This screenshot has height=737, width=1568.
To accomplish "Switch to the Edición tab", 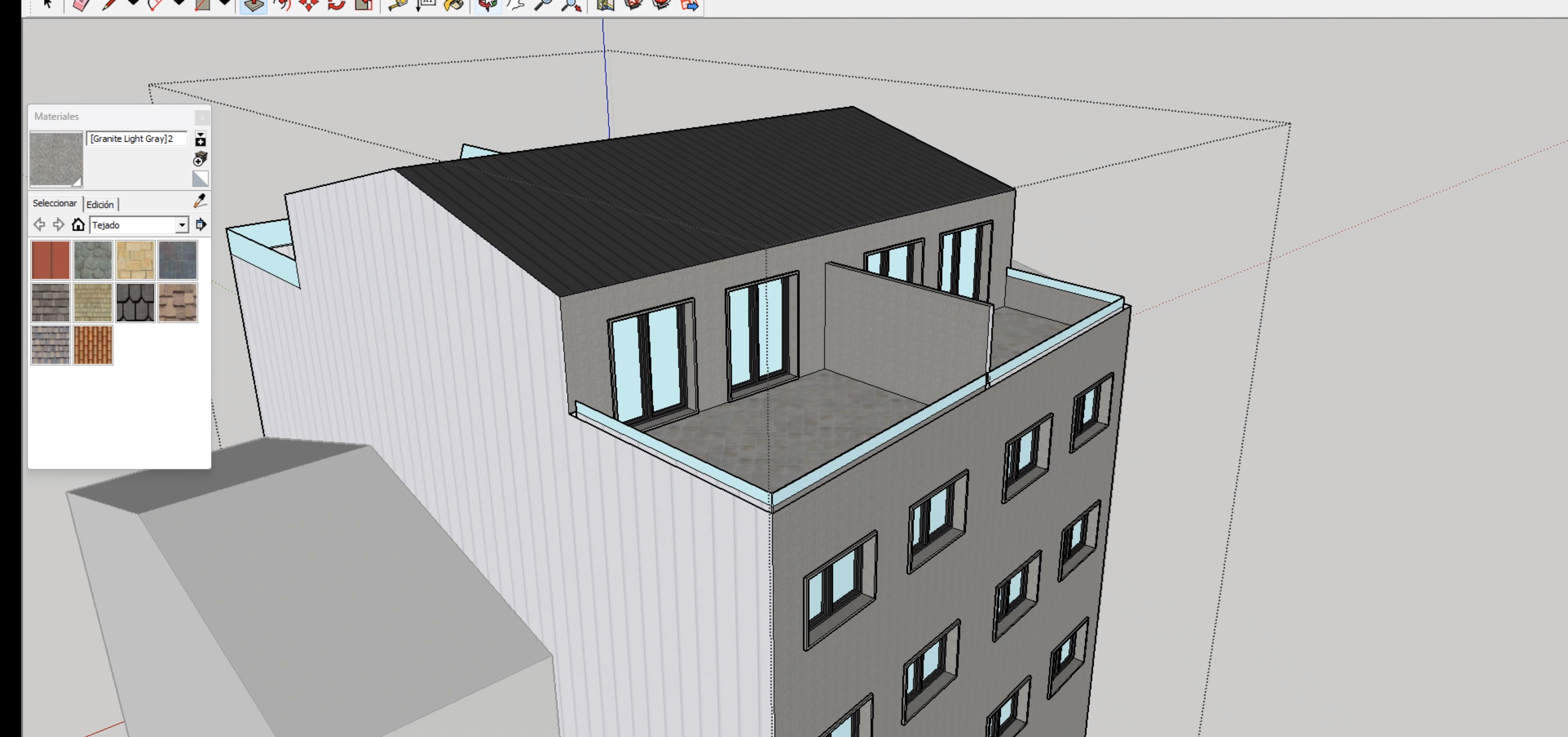I will (x=100, y=205).
